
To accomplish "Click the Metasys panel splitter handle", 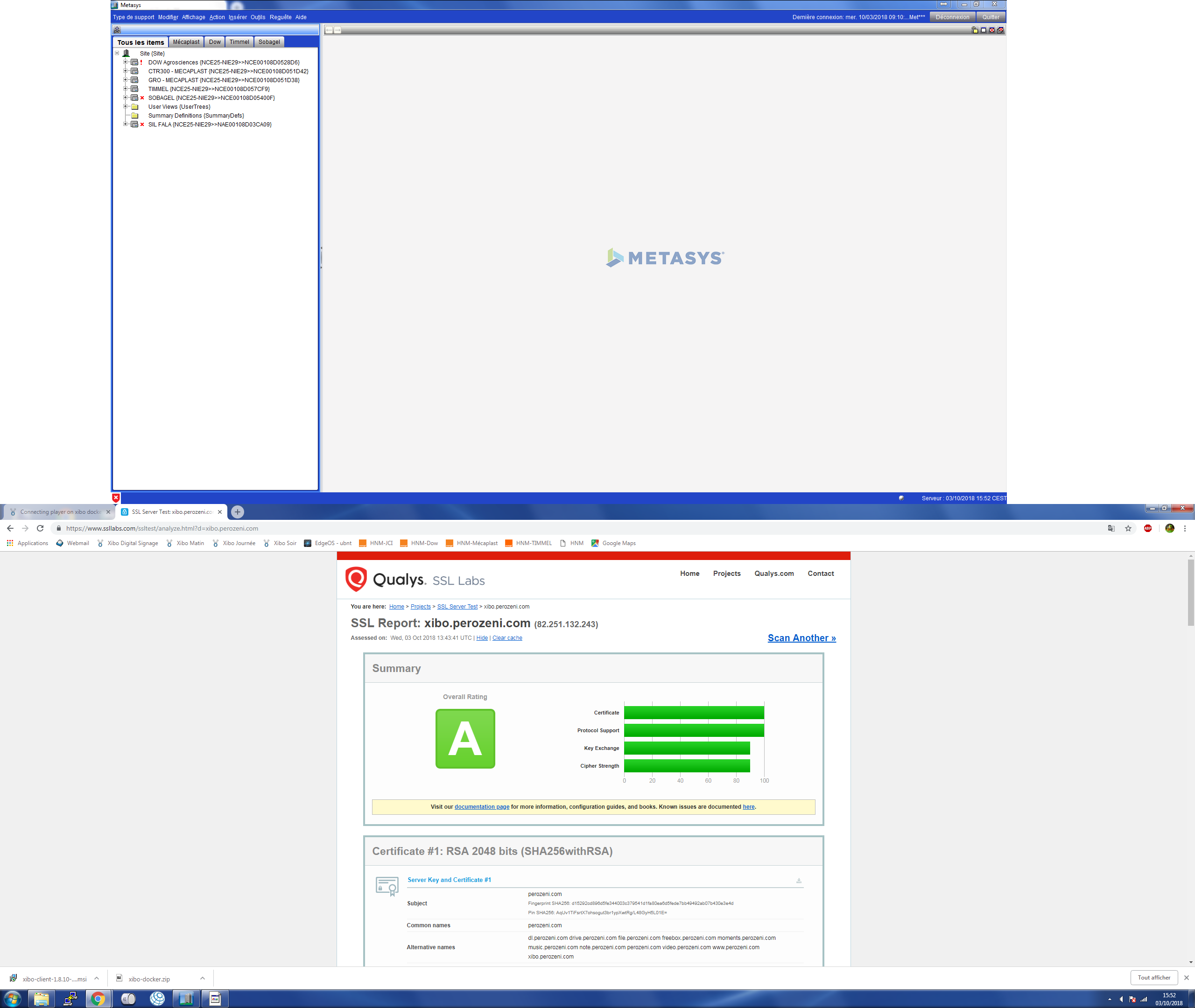I will point(321,258).
